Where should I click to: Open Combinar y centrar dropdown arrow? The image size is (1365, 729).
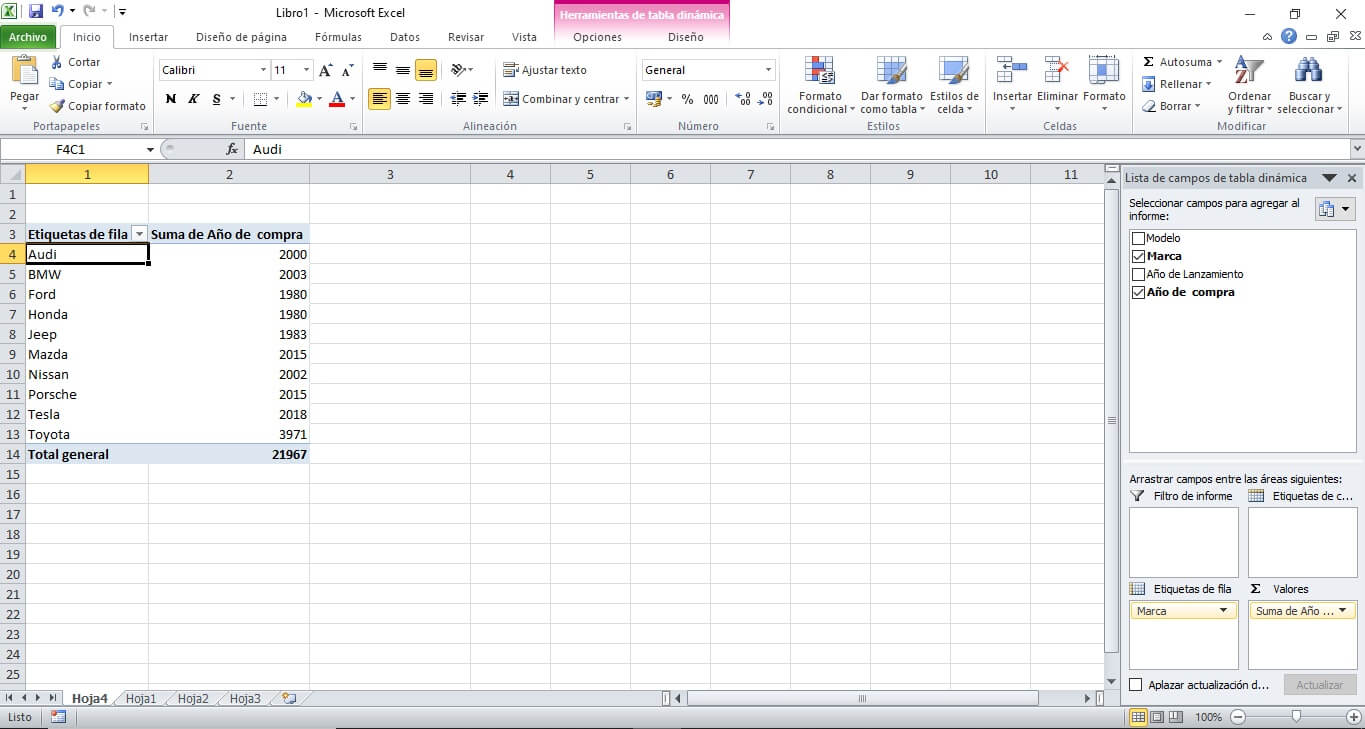click(x=626, y=99)
